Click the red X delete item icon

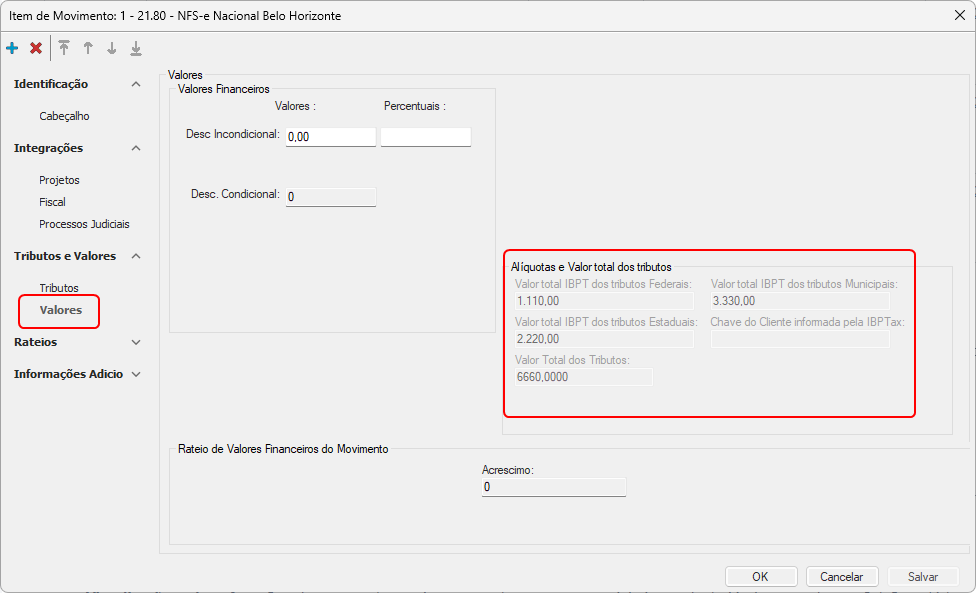[36, 48]
